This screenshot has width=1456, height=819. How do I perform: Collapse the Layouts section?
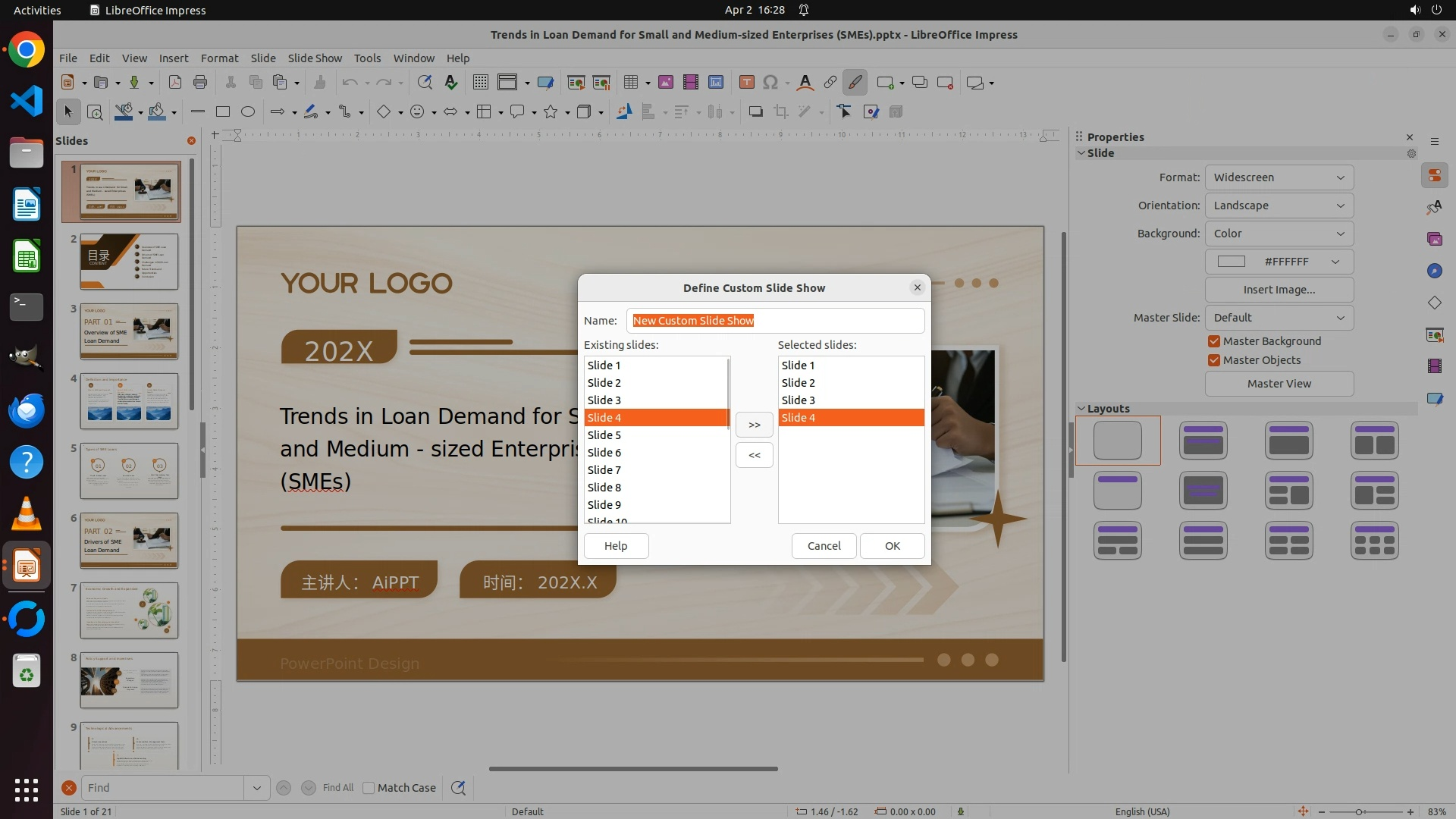[1081, 408]
